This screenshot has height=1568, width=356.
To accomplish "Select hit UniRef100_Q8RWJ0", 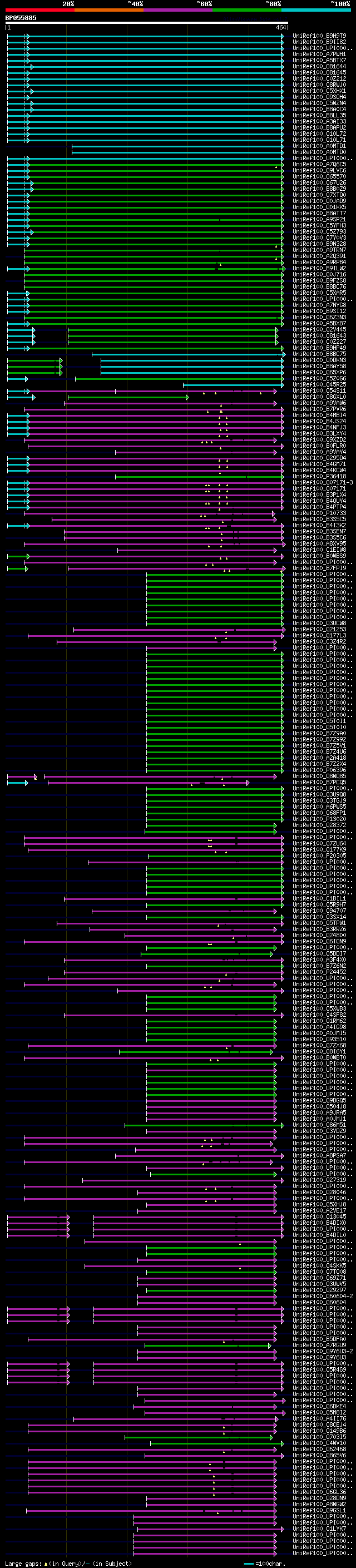I will pyautogui.click(x=319, y=85).
